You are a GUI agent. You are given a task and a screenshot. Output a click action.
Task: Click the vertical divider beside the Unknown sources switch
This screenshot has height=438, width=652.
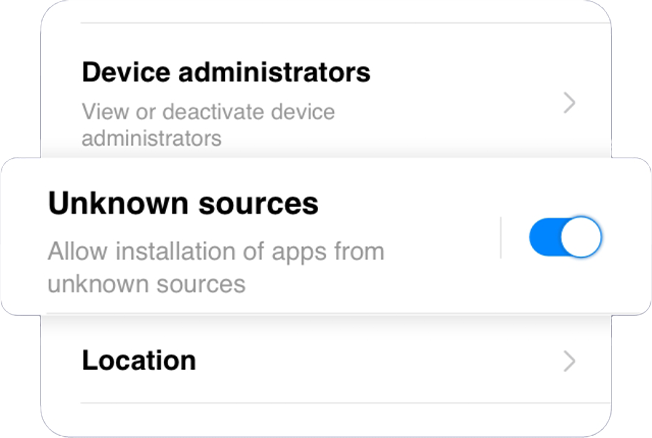(x=501, y=238)
